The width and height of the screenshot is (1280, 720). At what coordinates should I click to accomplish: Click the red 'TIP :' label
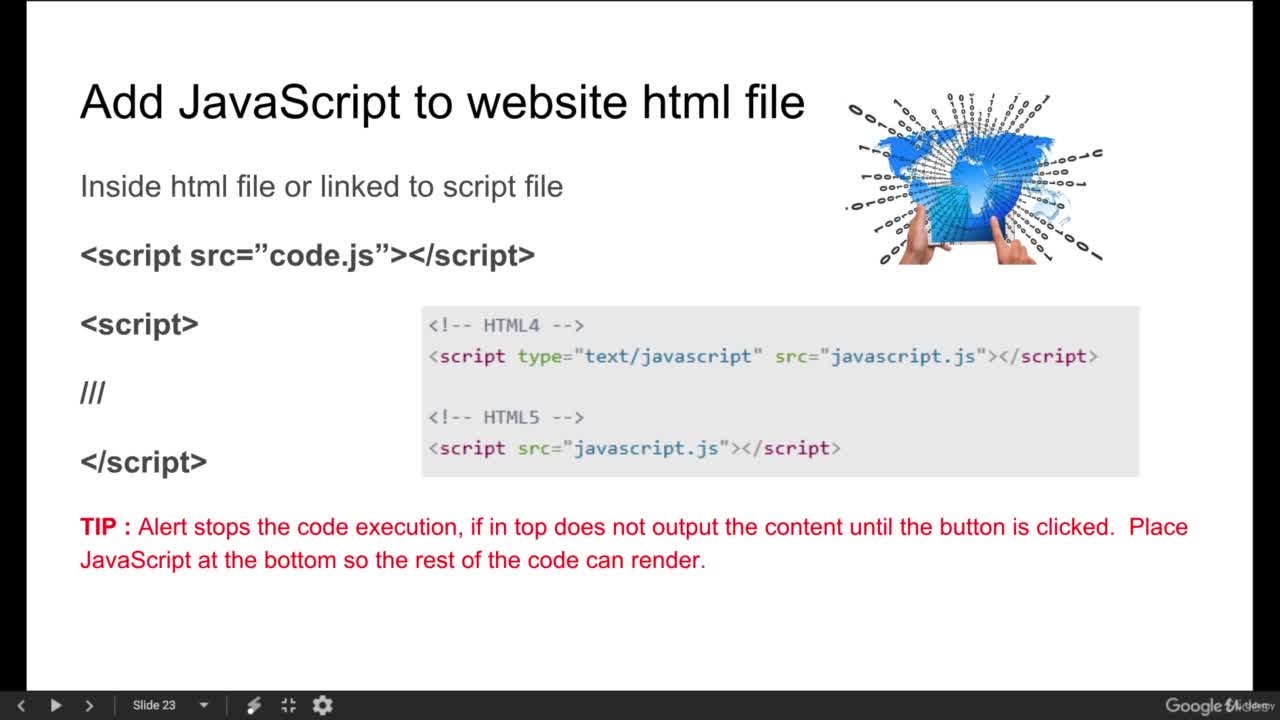tap(105, 527)
